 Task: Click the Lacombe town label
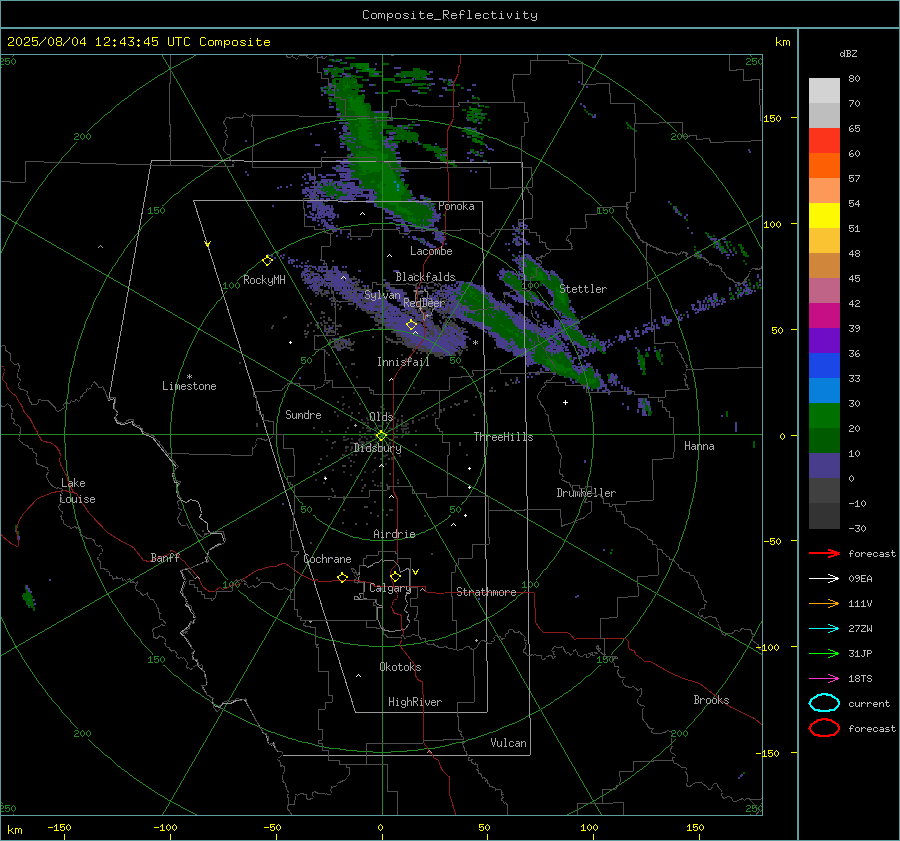(x=431, y=251)
